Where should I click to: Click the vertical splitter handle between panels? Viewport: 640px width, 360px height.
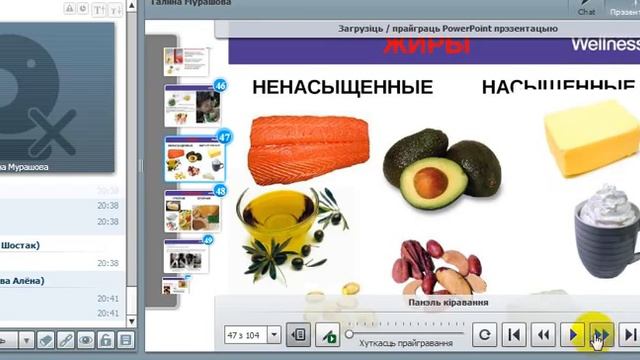[x=141, y=165]
